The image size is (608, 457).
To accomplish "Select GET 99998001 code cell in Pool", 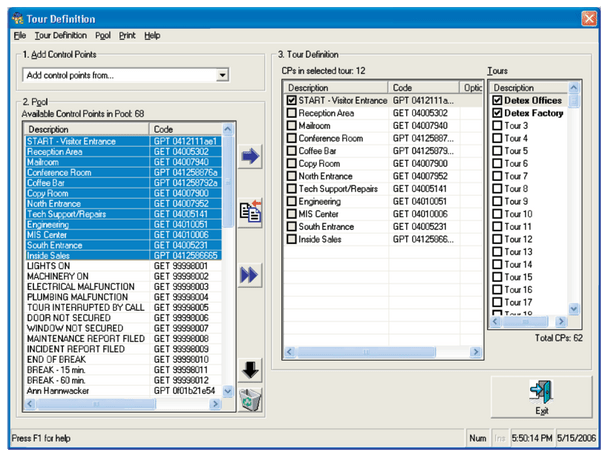I will coord(181,266).
